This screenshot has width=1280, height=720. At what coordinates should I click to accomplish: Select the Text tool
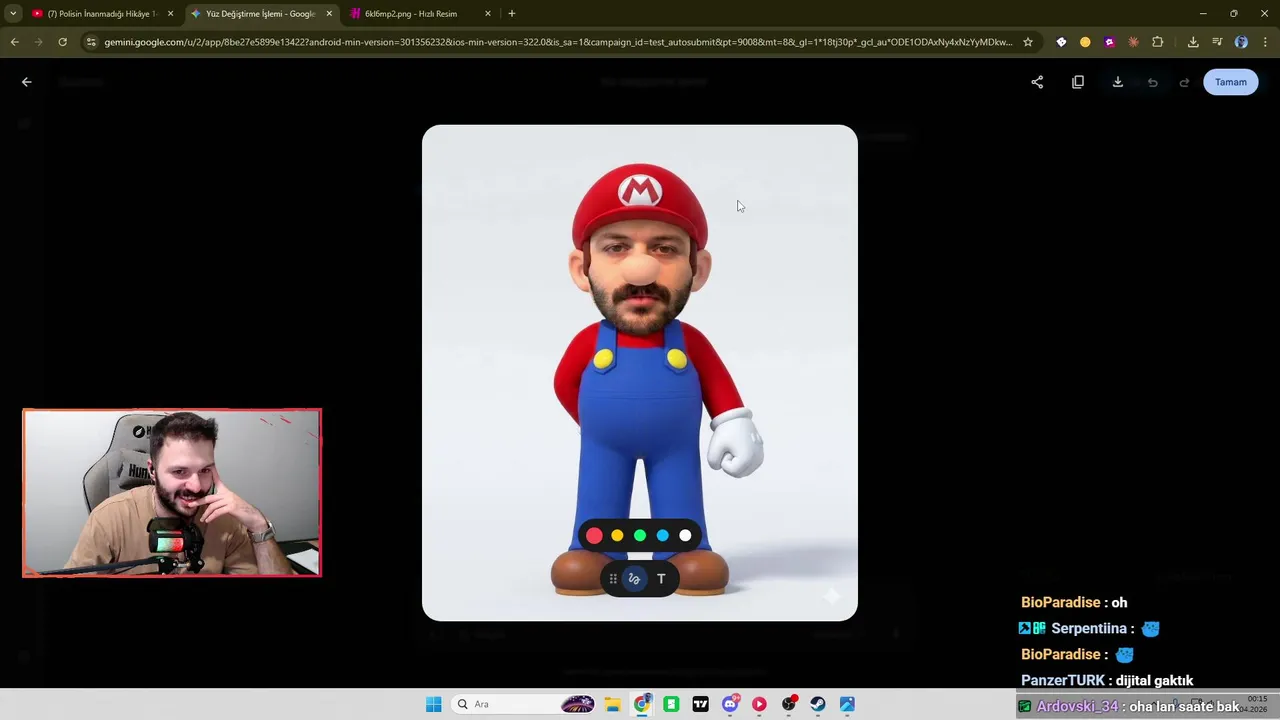[661, 579]
